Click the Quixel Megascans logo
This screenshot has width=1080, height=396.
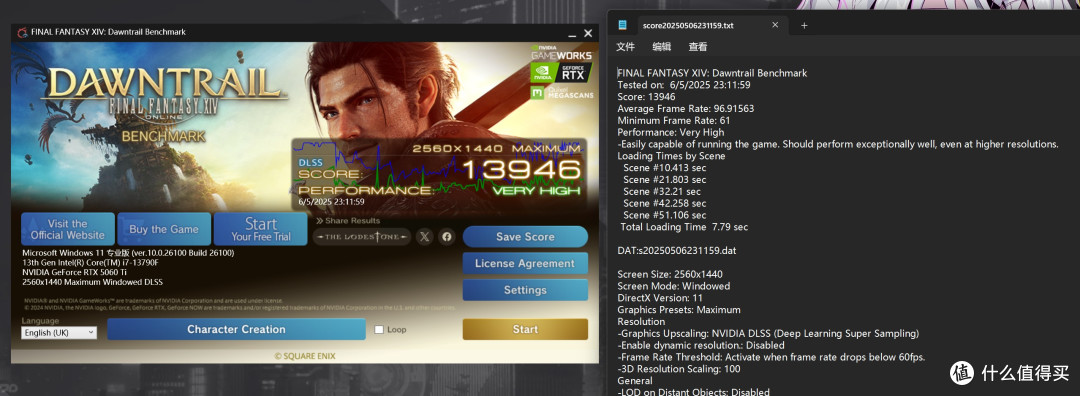point(561,93)
